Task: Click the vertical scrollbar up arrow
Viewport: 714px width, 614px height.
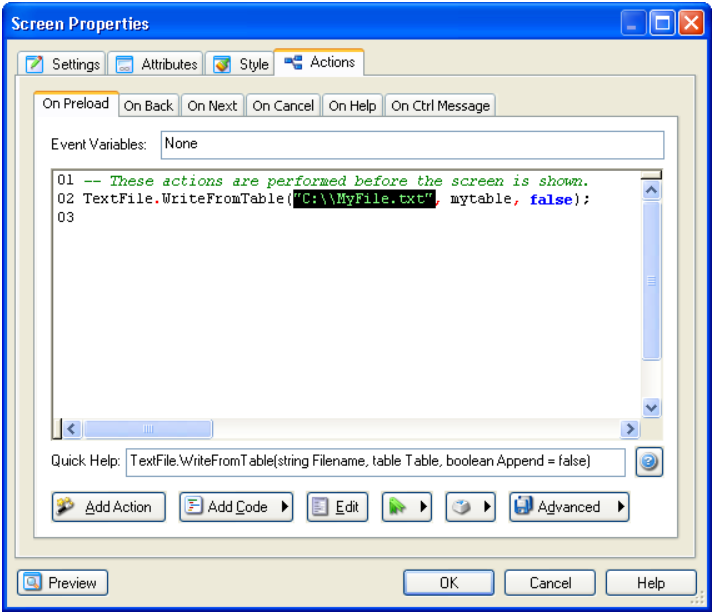Action: 652,190
